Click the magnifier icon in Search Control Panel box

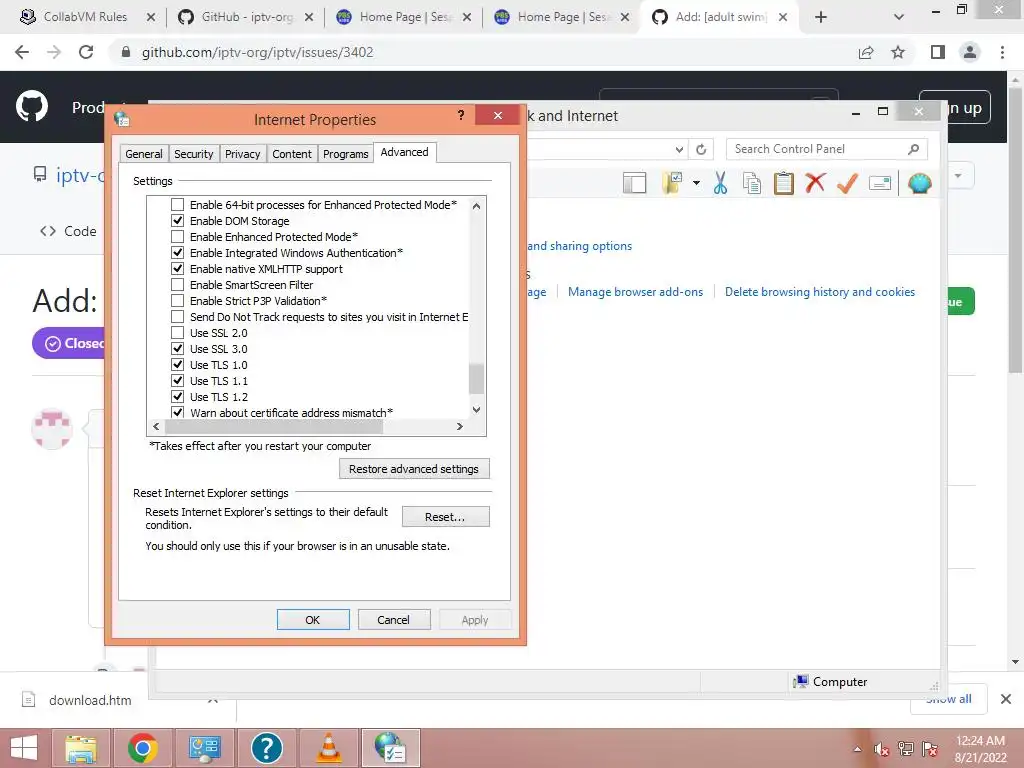click(914, 150)
